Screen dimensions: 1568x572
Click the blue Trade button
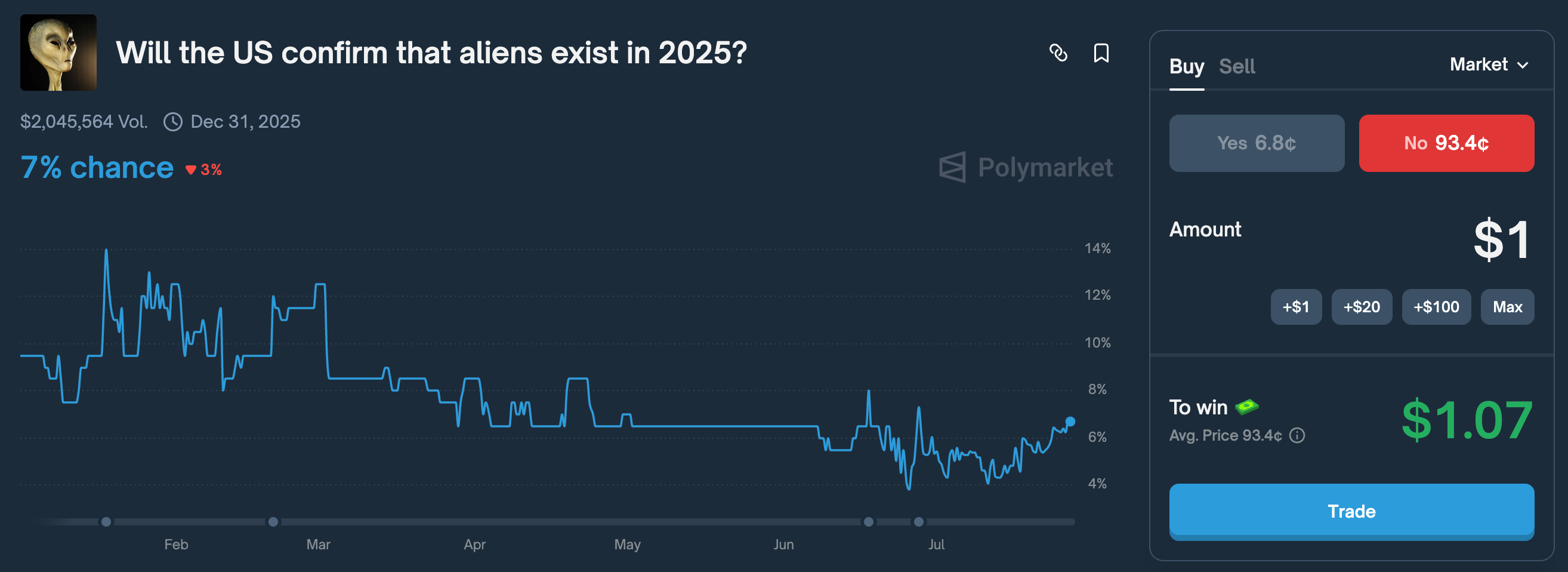pos(1351,511)
